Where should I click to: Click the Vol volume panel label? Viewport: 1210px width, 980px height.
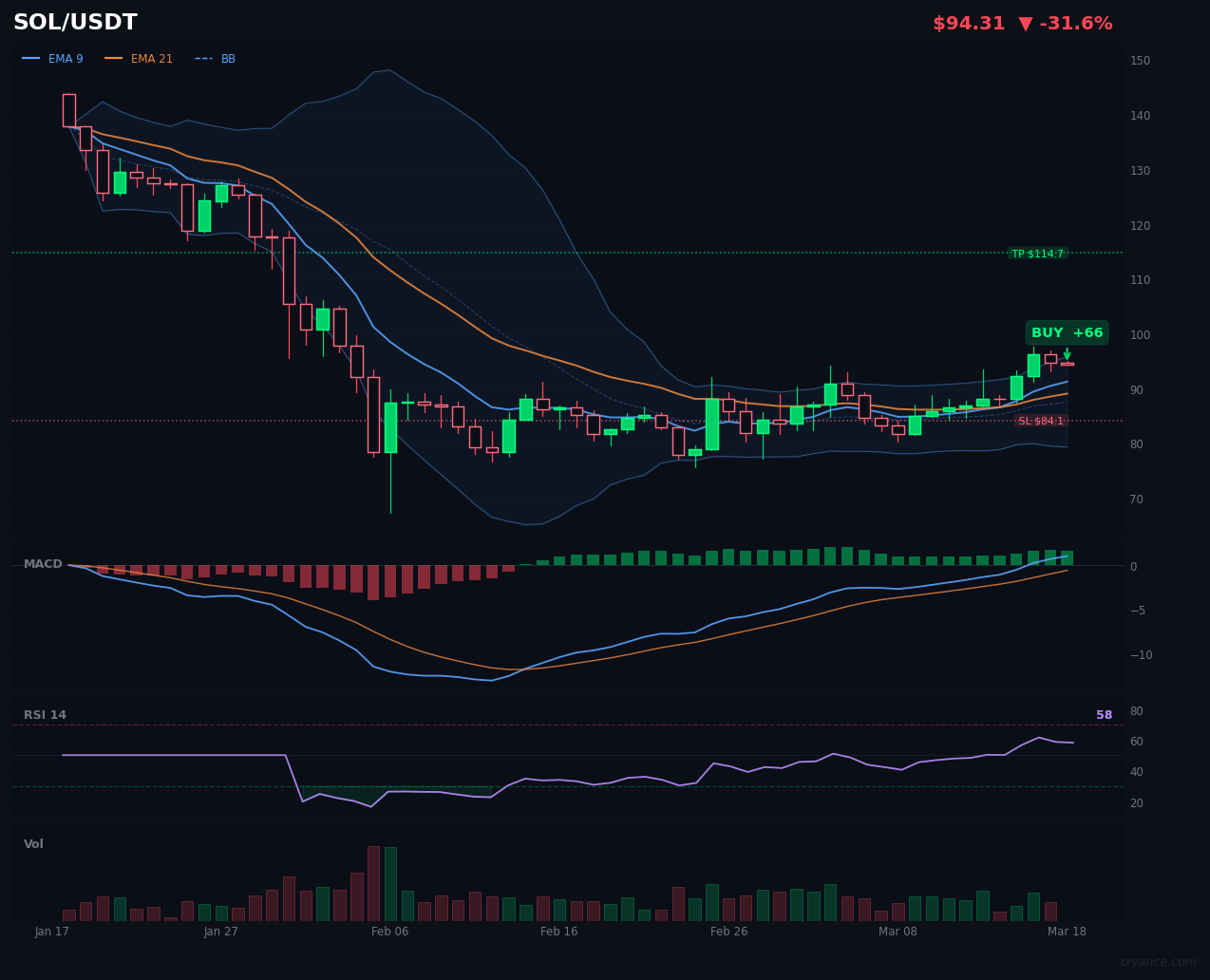coord(33,843)
